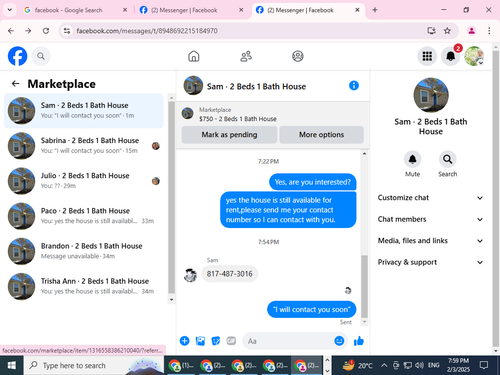The image size is (500, 375).
Task: Click the More options button
Action: tap(321, 135)
